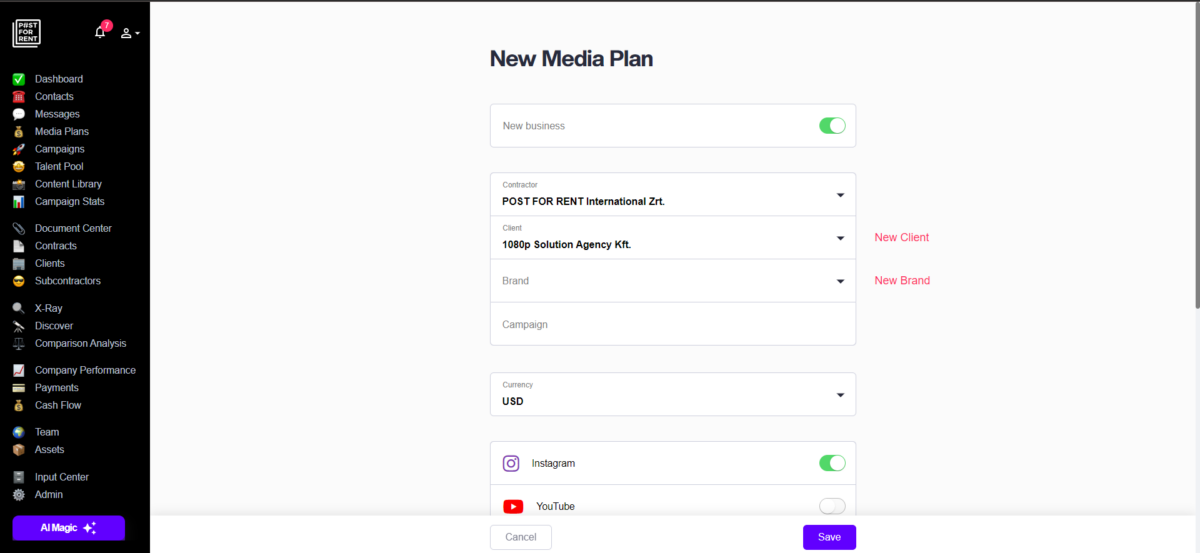Click the notification bell icon
This screenshot has height=553, width=1200.
point(100,33)
